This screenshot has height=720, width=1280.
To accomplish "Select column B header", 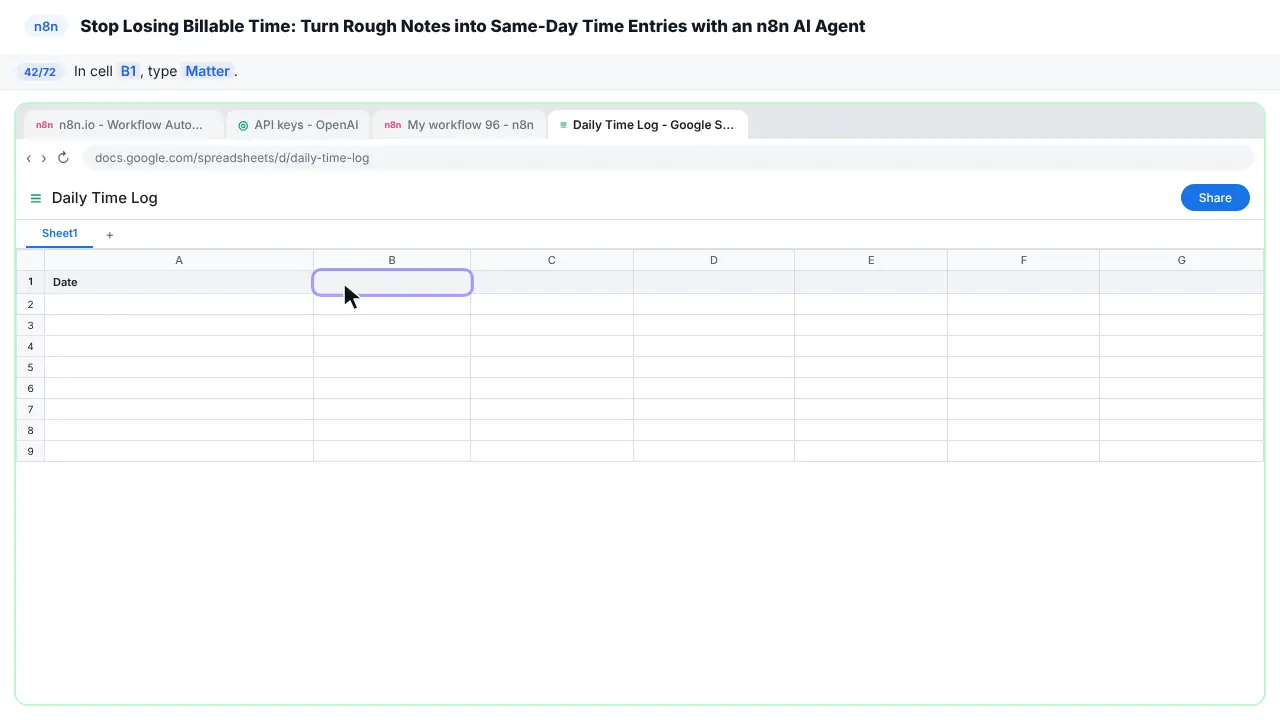I will pos(392,260).
